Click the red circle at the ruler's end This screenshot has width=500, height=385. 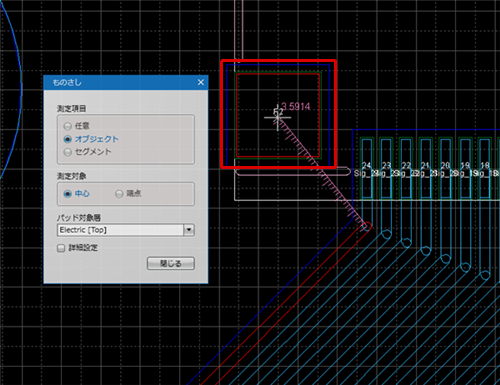coord(367,226)
